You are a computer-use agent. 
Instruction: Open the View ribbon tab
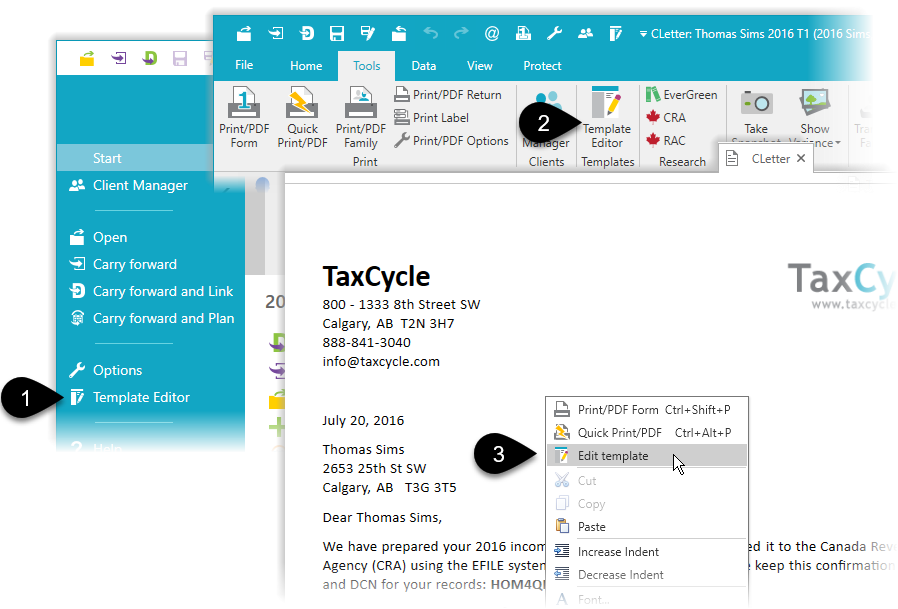(x=479, y=66)
